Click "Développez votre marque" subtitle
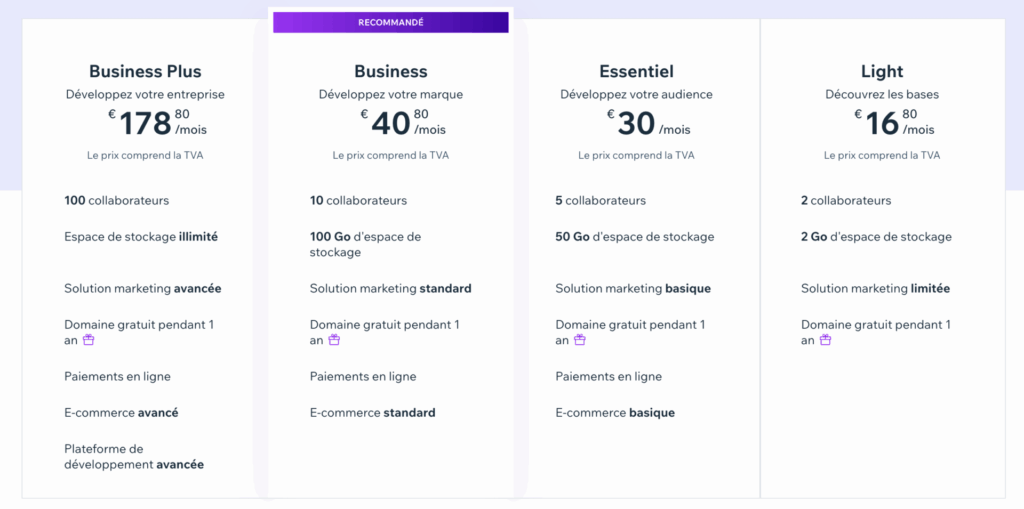The image size is (1024, 509). coord(390,95)
